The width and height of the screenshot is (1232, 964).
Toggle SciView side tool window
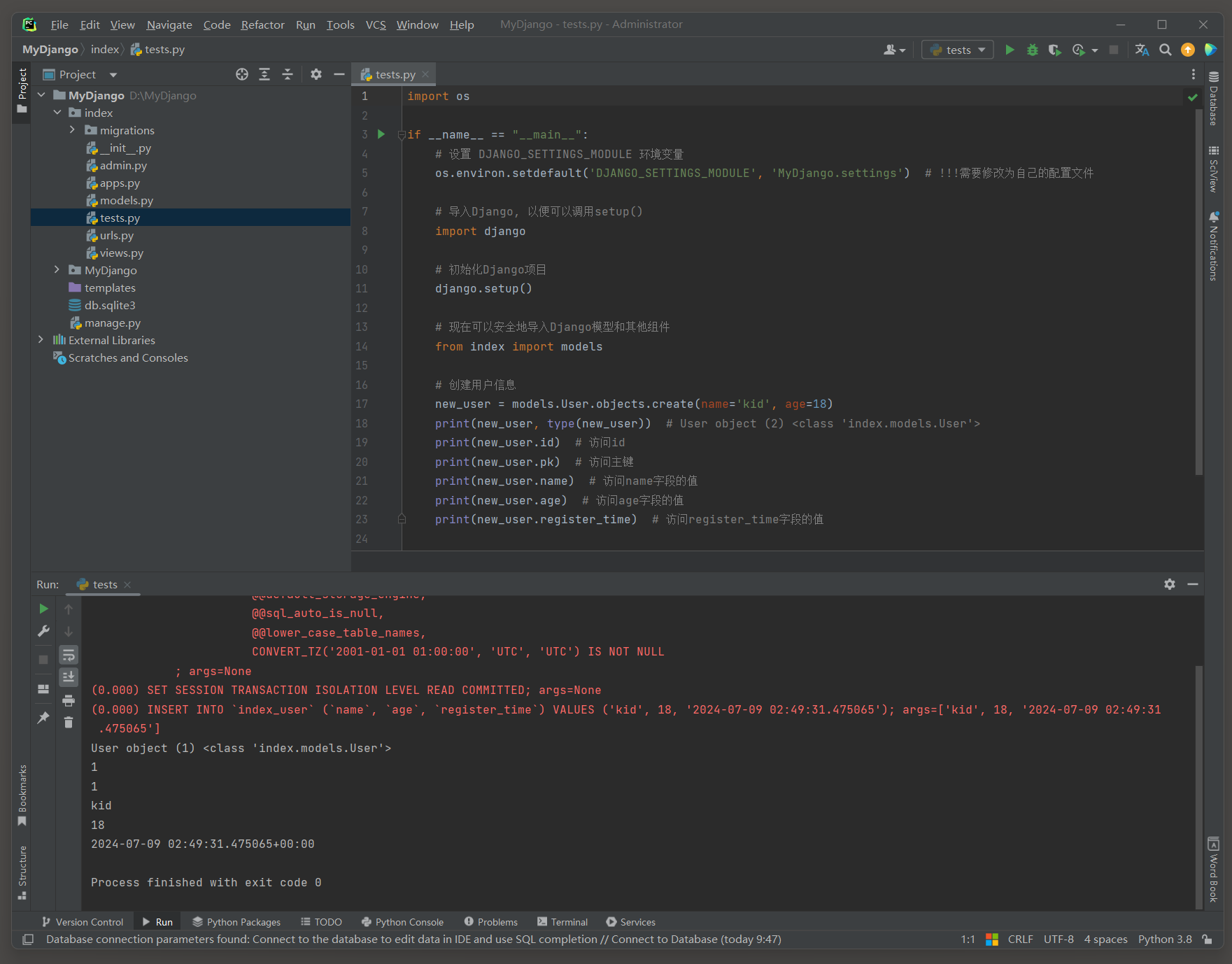(1214, 169)
